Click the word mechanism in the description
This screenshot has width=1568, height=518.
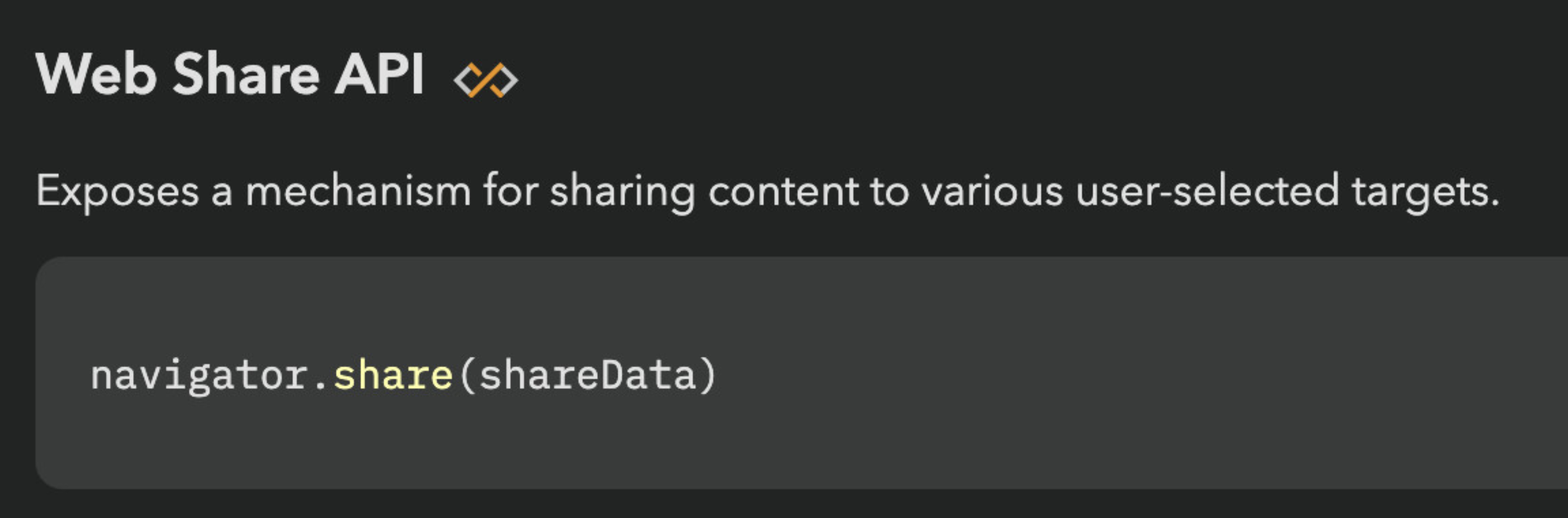tap(358, 191)
